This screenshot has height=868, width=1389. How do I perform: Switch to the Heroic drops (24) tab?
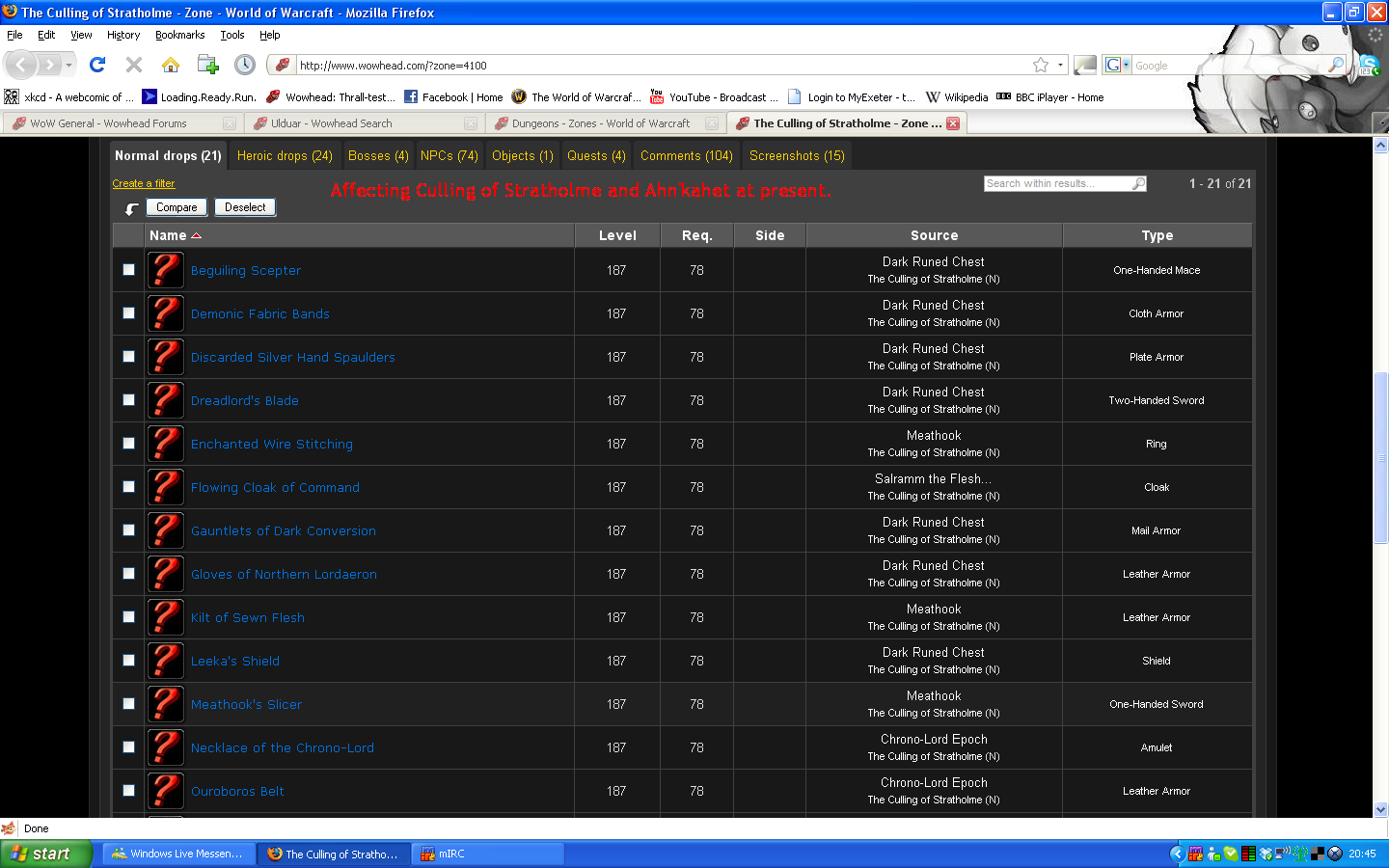(x=285, y=155)
